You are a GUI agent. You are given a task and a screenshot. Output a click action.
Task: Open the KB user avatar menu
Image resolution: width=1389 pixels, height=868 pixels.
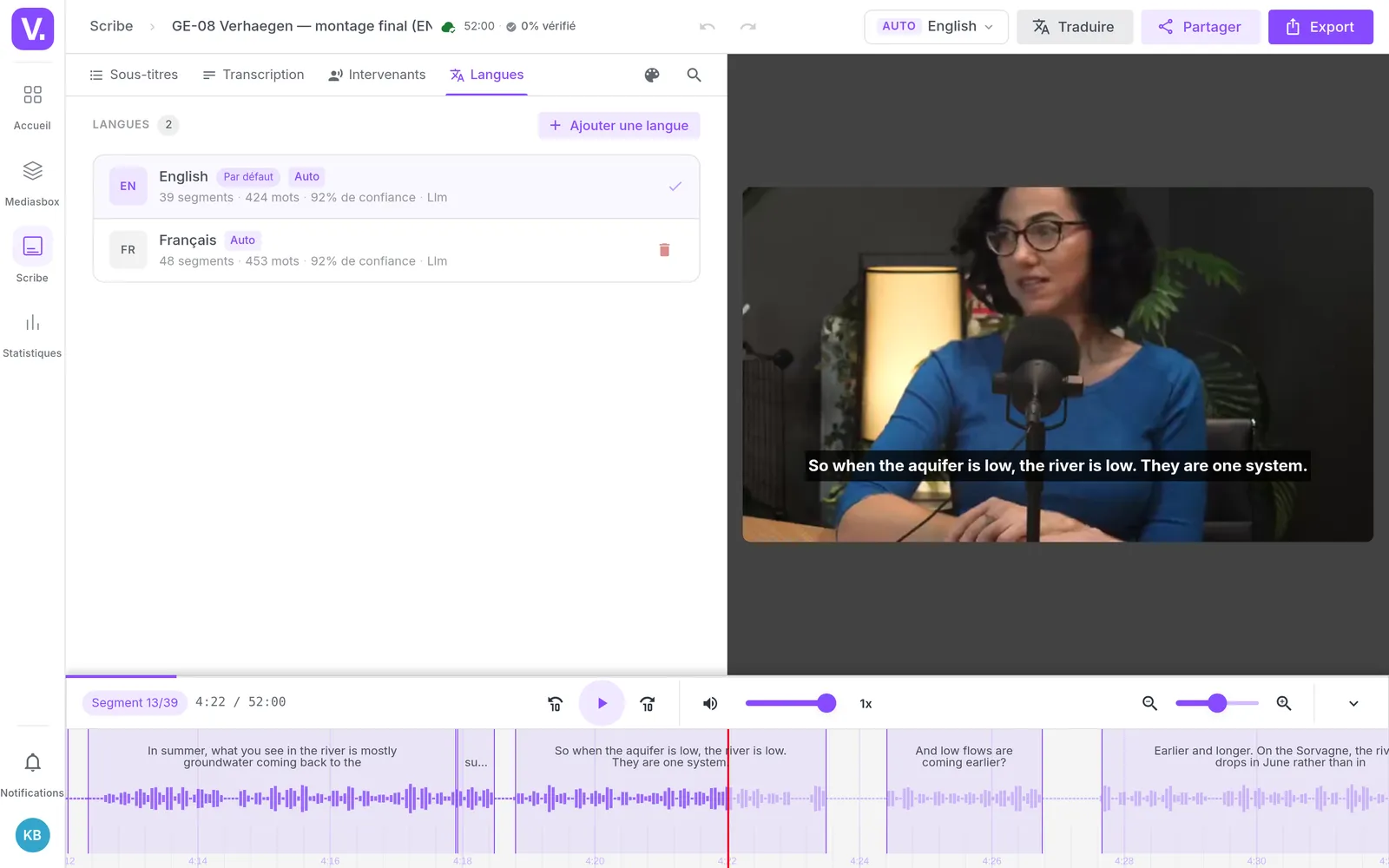pos(32,835)
